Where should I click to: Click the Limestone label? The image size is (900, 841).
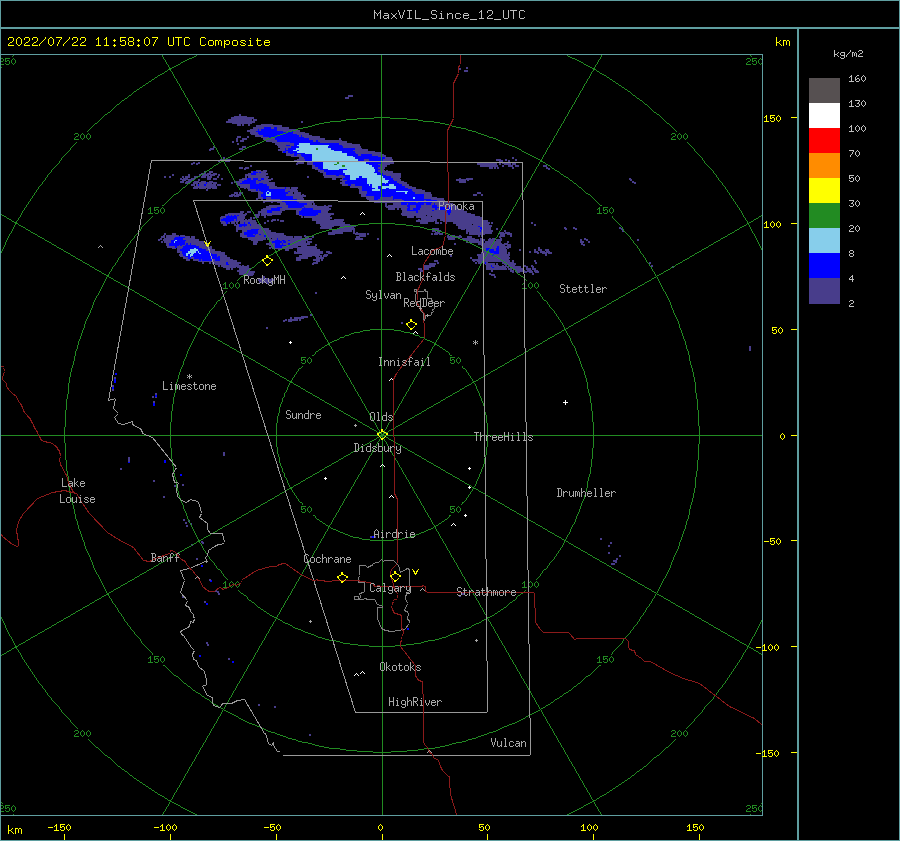[189, 386]
